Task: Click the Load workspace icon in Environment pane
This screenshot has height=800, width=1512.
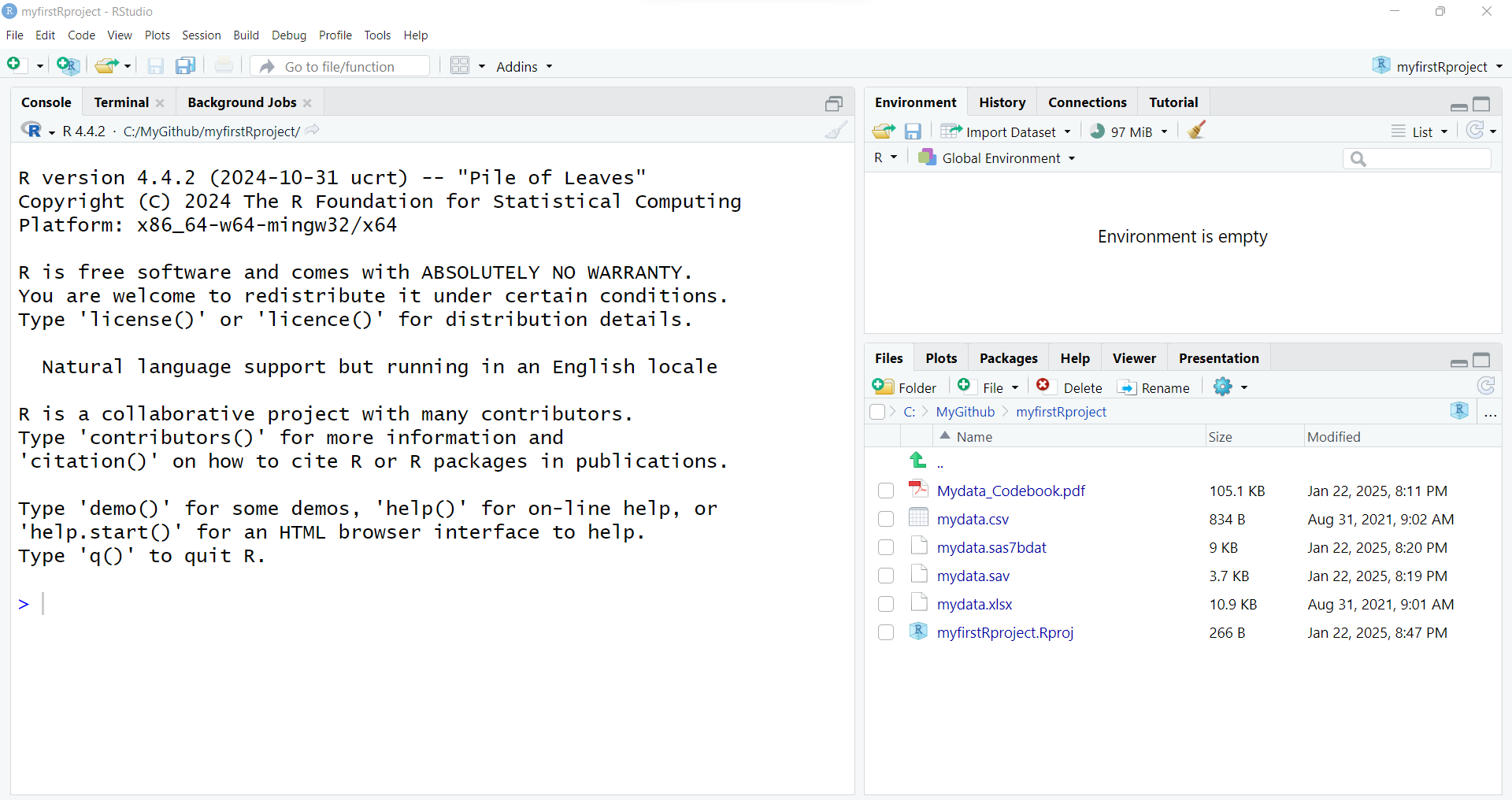Action: [x=884, y=131]
